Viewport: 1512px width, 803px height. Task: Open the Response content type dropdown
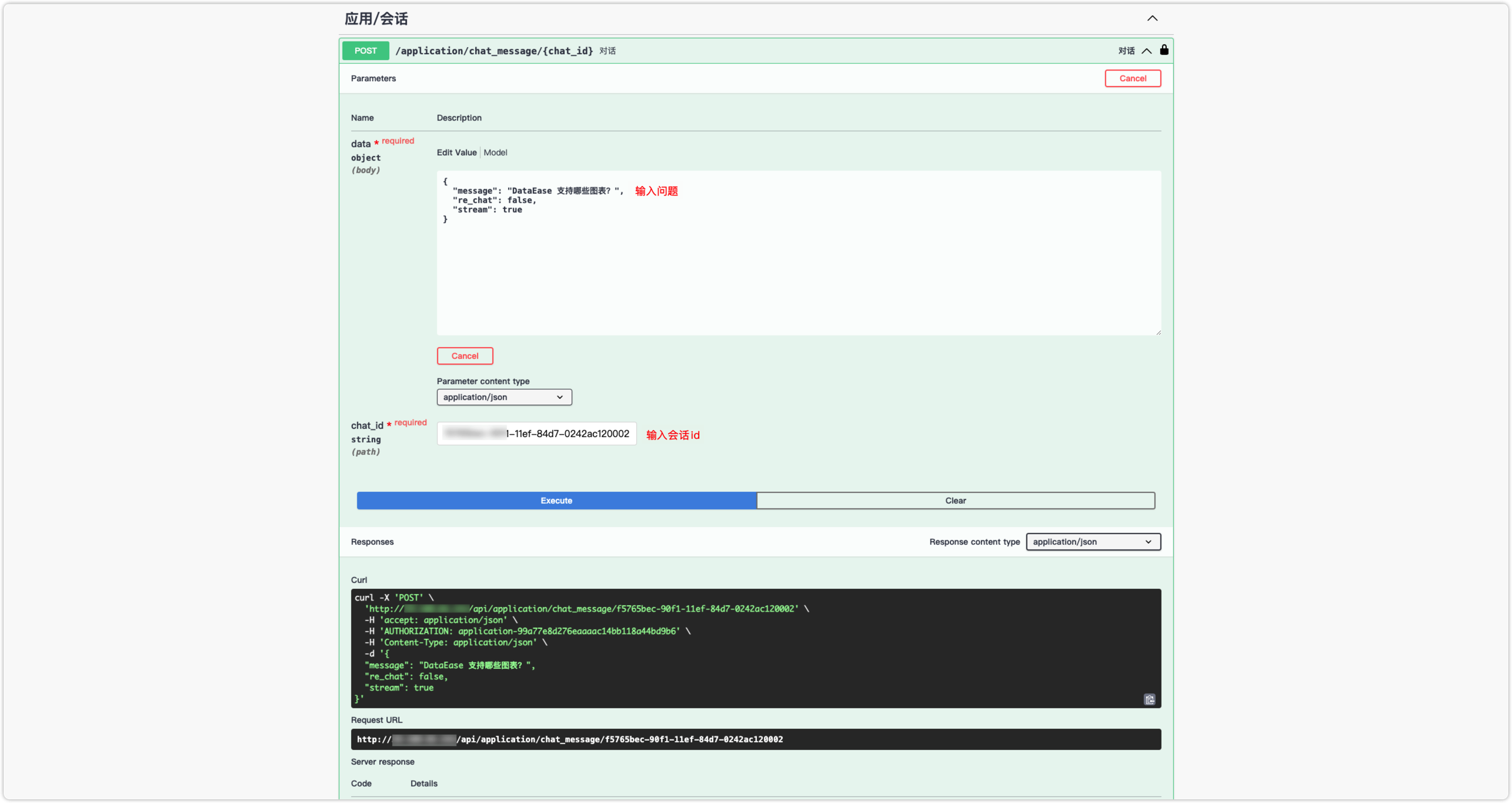[1093, 542]
